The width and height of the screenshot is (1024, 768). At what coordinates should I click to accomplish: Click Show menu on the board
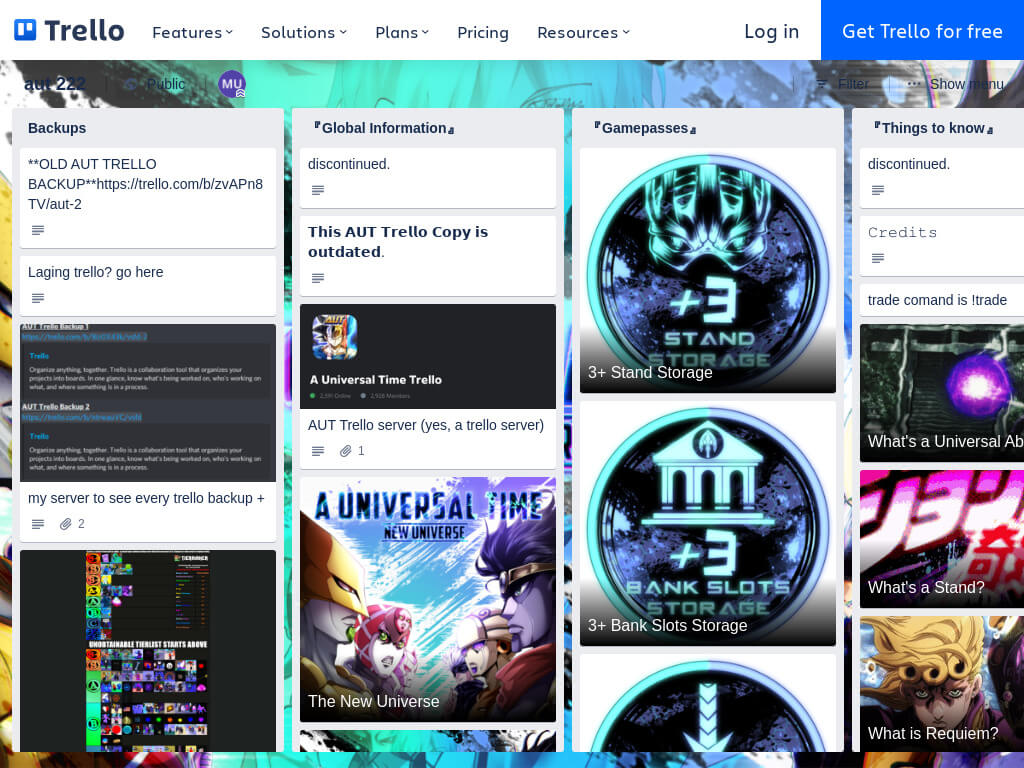(955, 84)
